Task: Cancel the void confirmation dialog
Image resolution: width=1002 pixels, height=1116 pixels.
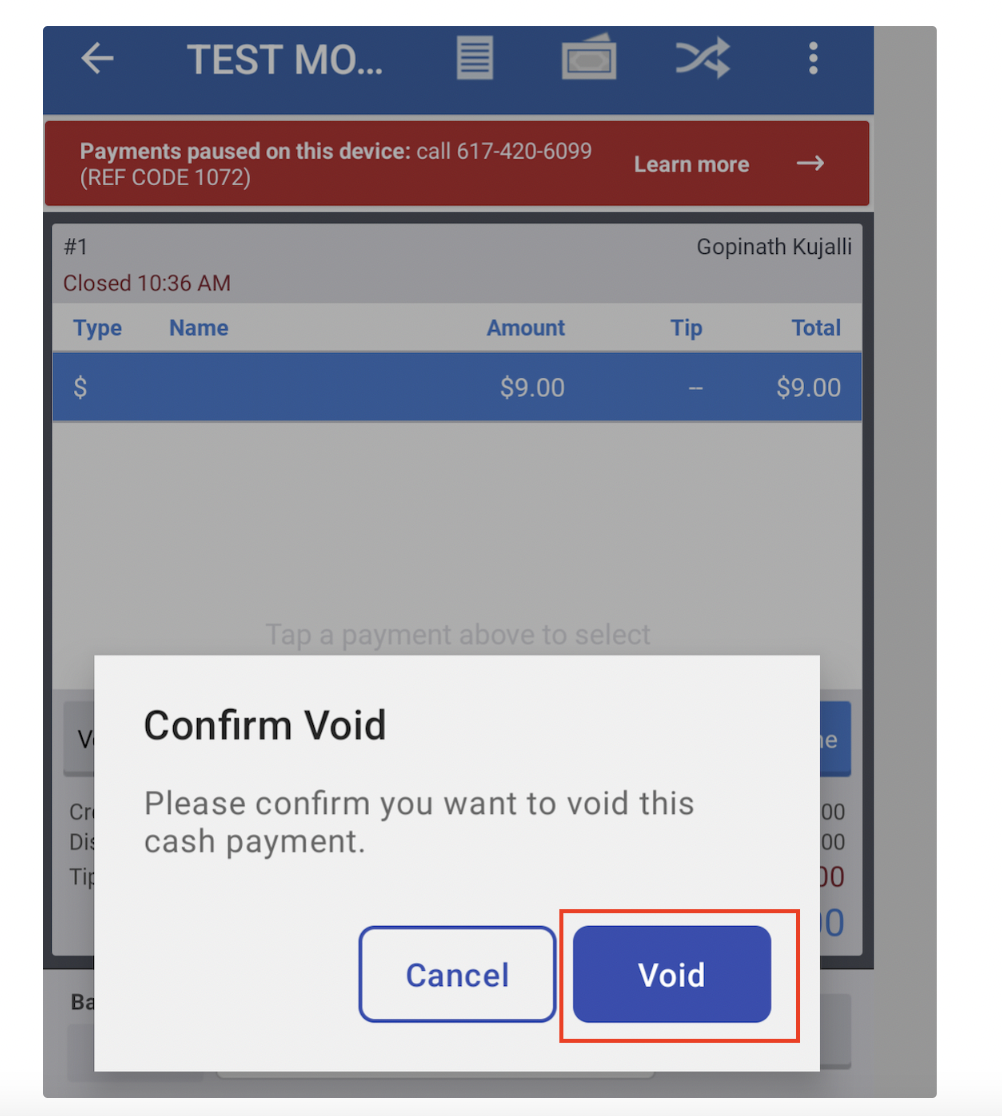Action: click(x=457, y=975)
